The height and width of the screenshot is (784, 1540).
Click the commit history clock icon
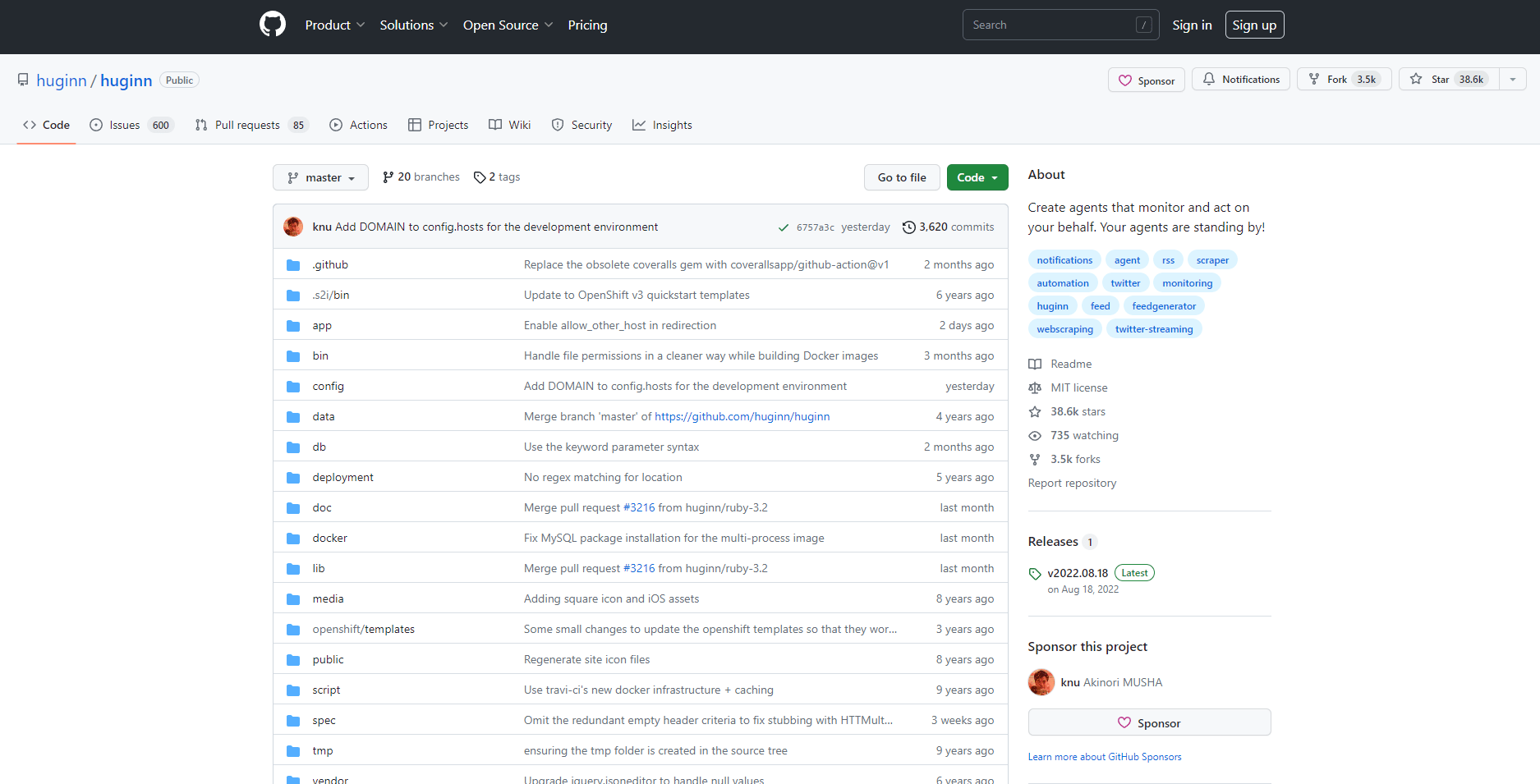908,227
